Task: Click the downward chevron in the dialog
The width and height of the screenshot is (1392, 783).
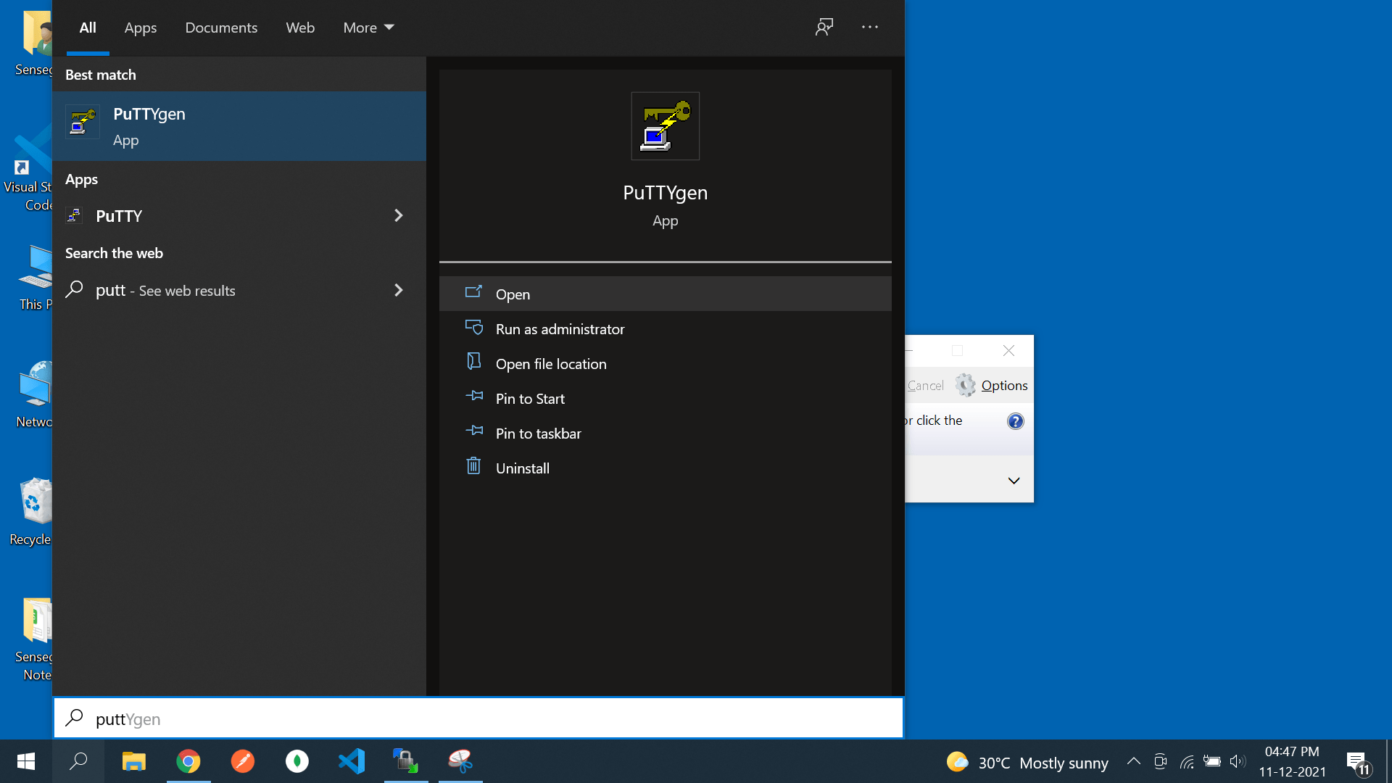Action: pos(1013,480)
